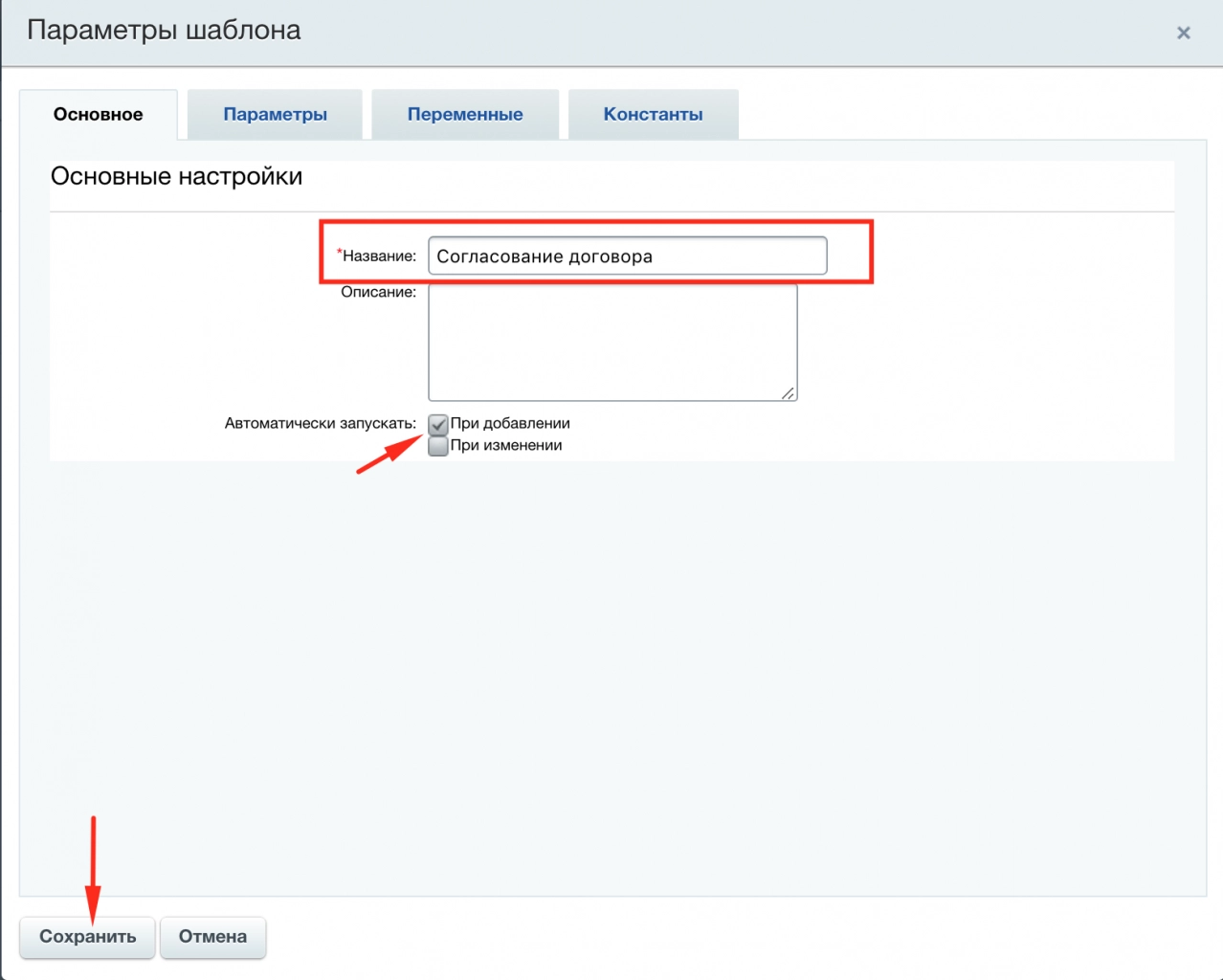The height and width of the screenshot is (980, 1223).
Task: Enable the При изменении checkbox
Action: coord(438,446)
